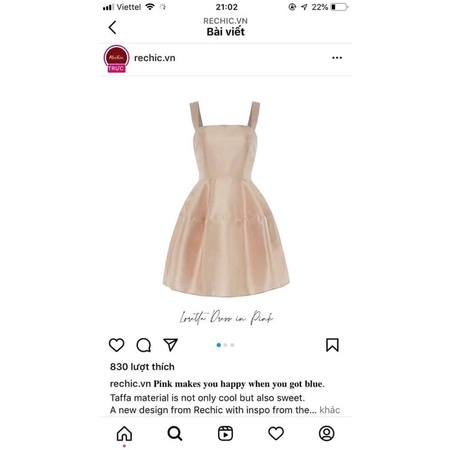The width and height of the screenshot is (450, 450).
Task: Tap the back arrow in header
Action: 112,27
